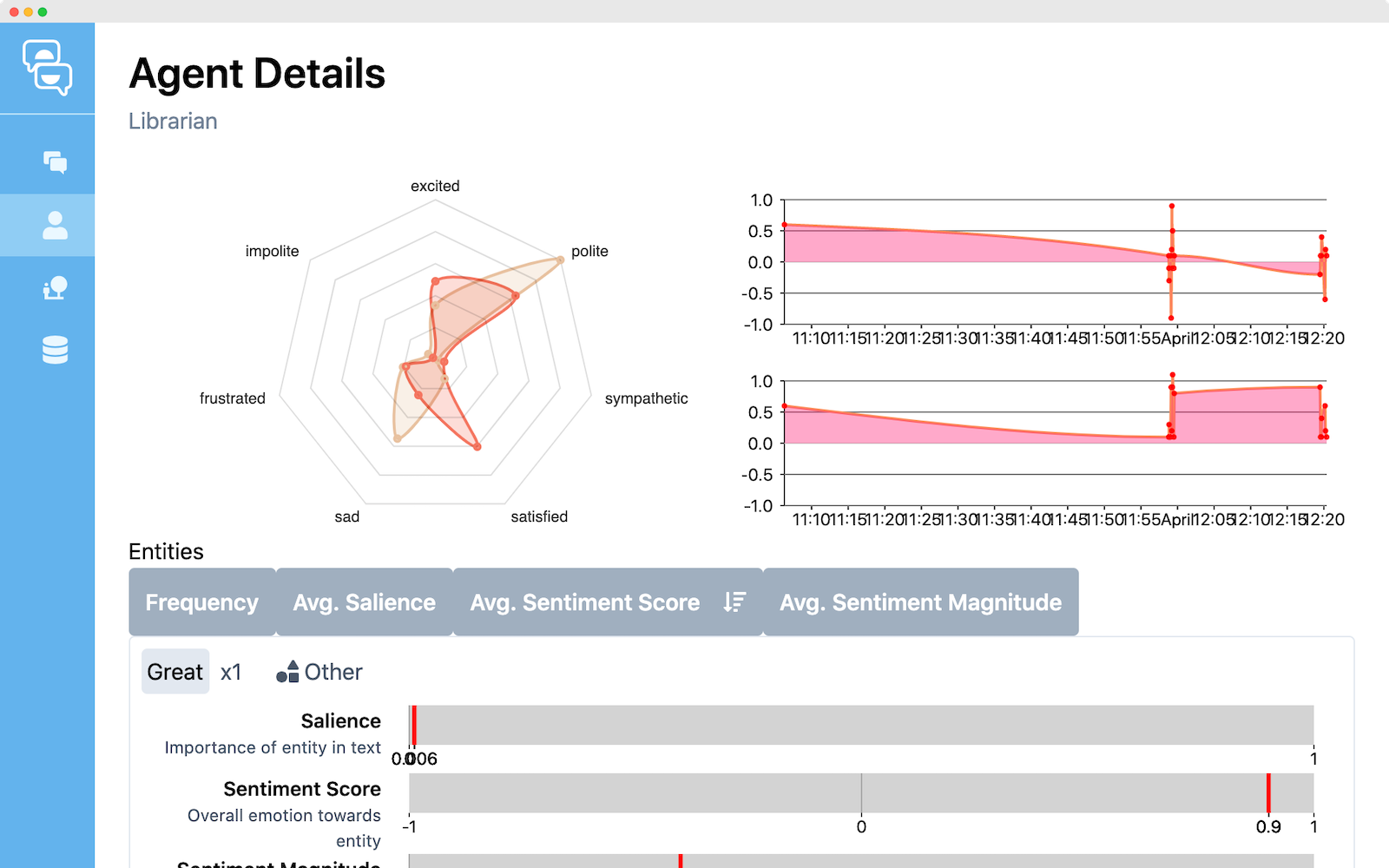Click the peak data point near April in bottom chart
This screenshot has height=868, width=1389.
(x=1172, y=376)
